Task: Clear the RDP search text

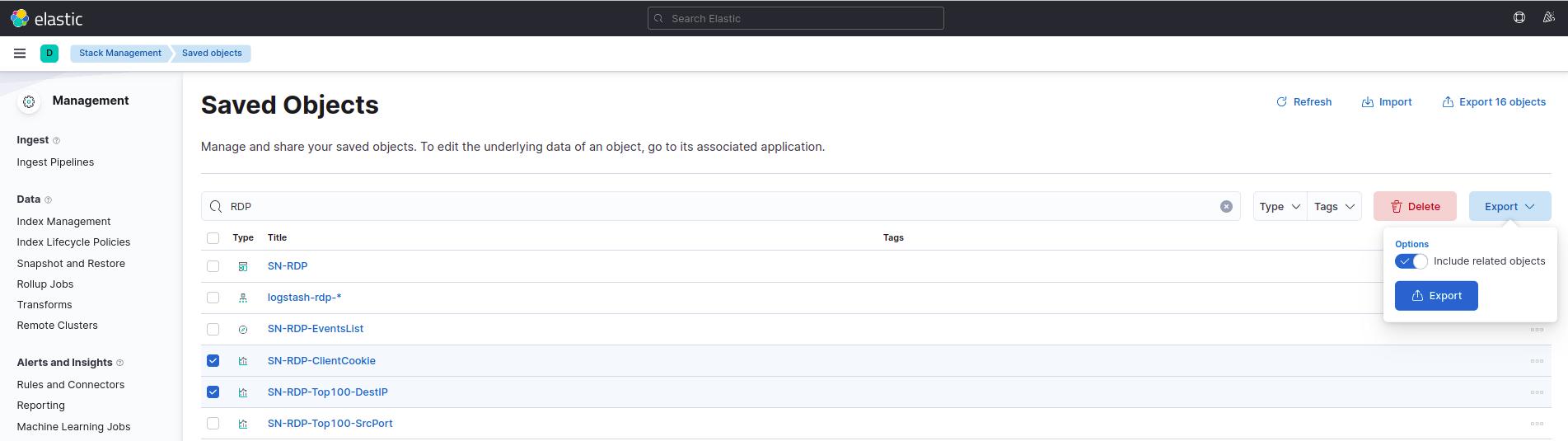Action: pyautogui.click(x=1226, y=207)
